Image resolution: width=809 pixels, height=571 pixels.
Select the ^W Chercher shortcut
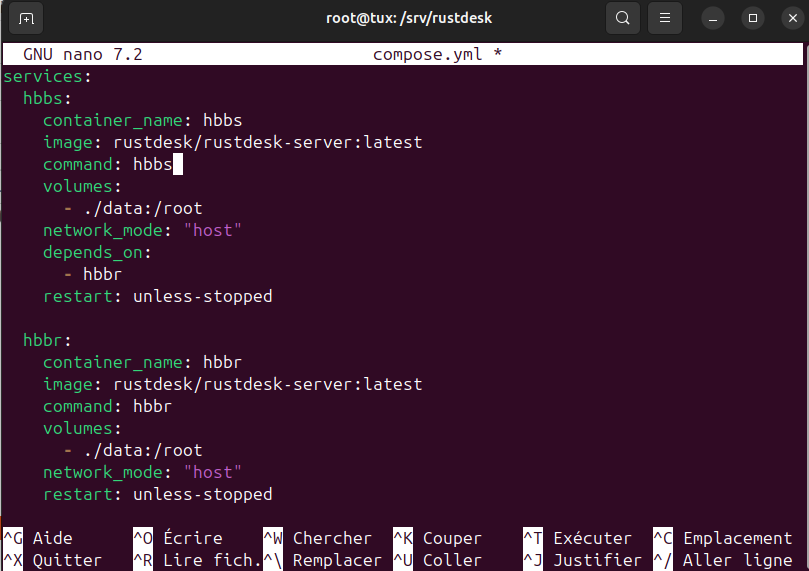[x=317, y=538]
